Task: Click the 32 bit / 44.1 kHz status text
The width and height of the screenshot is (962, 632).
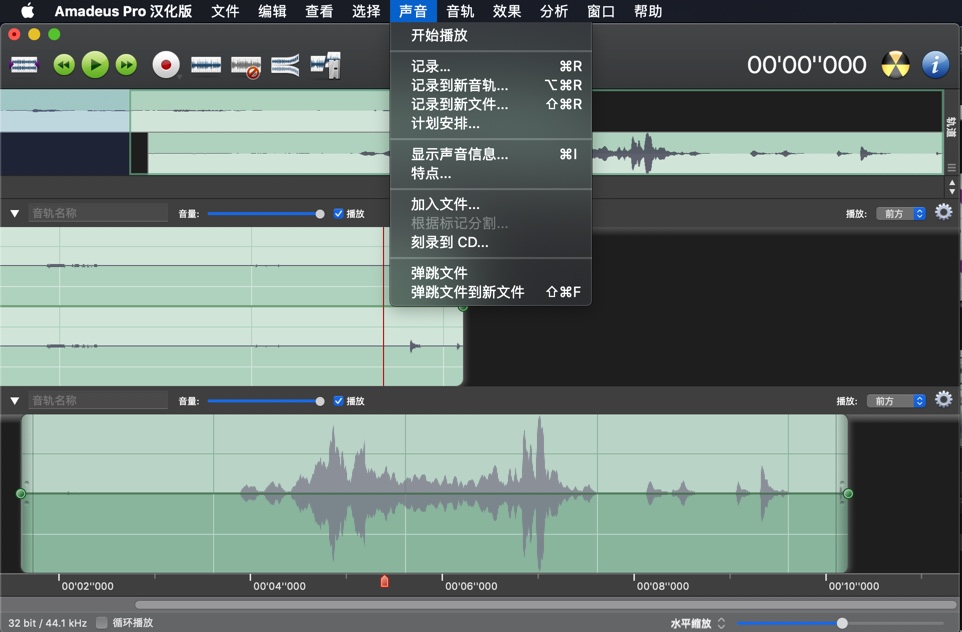Action: pos(47,623)
